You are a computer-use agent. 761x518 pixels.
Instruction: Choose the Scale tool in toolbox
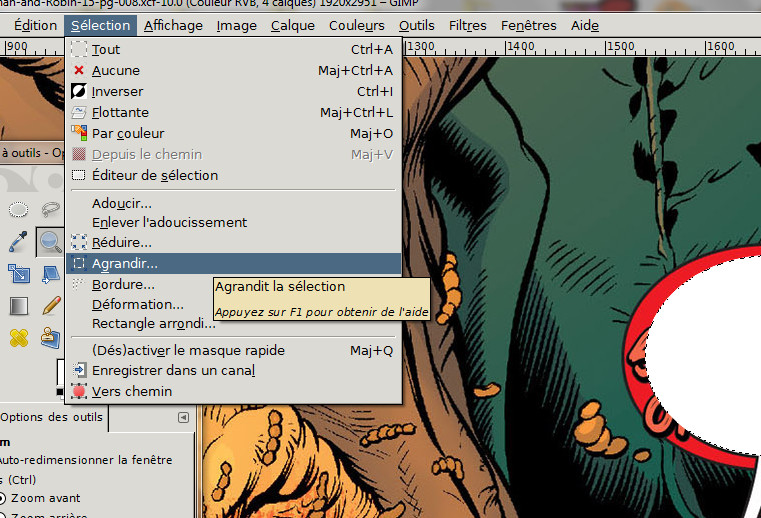click(x=18, y=273)
